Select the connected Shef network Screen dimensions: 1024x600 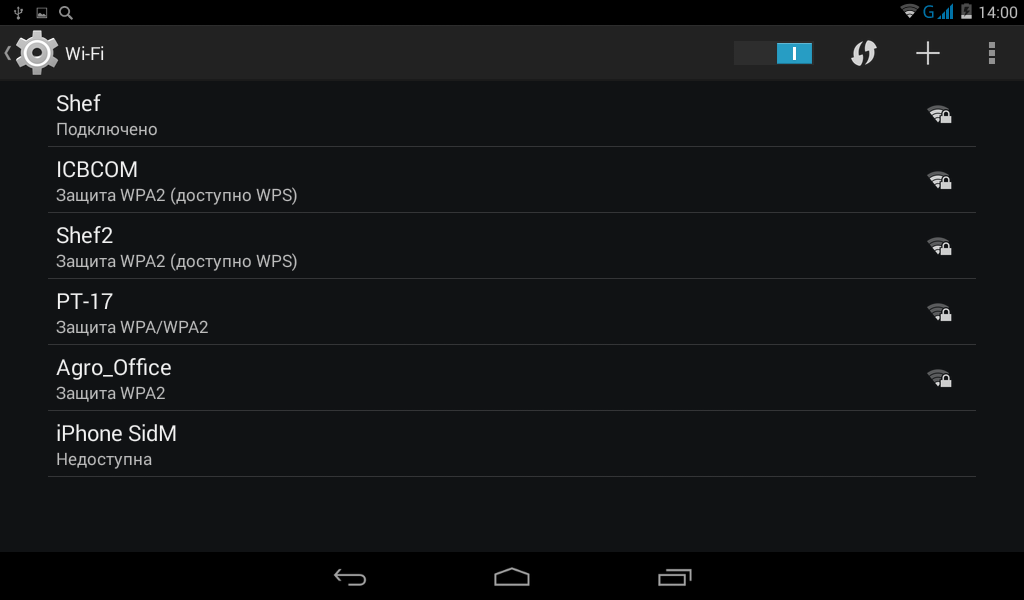pyautogui.click(x=512, y=114)
